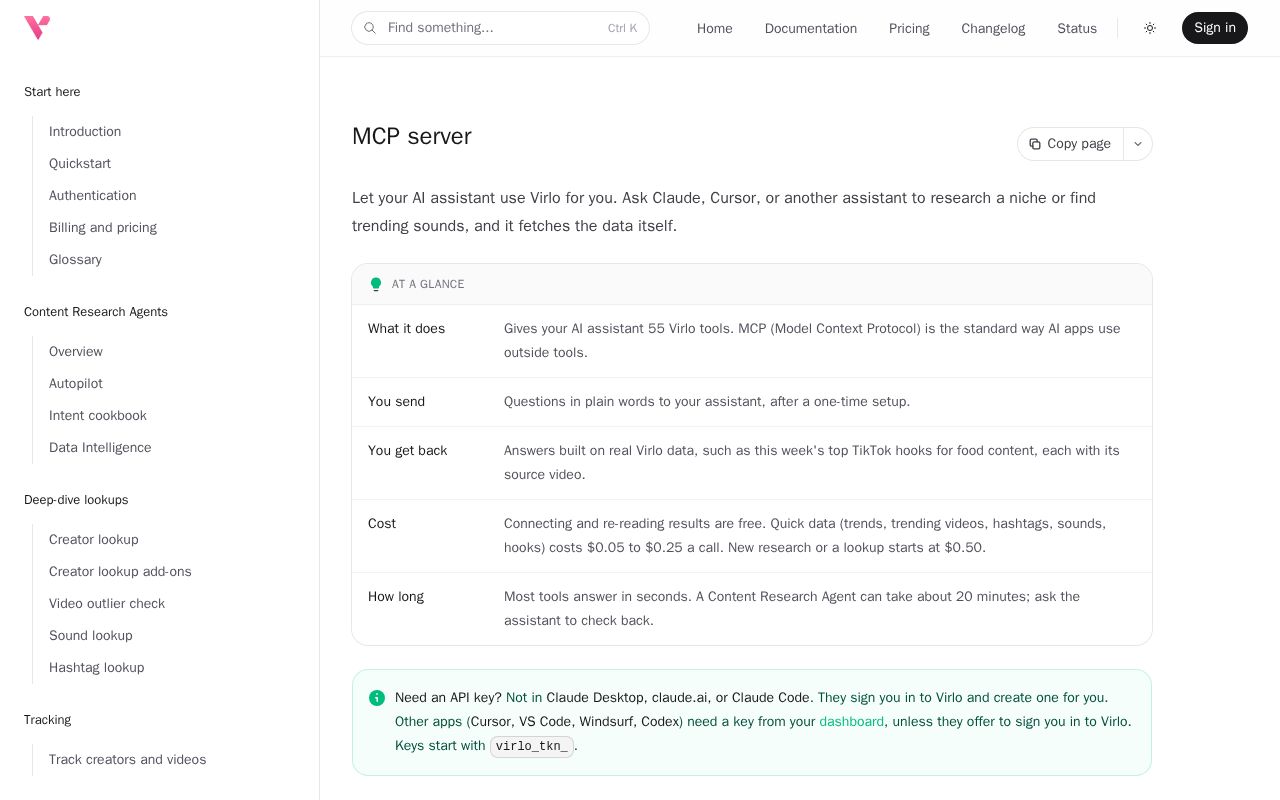
Task: Focus the Find something search field
Action: (500, 28)
